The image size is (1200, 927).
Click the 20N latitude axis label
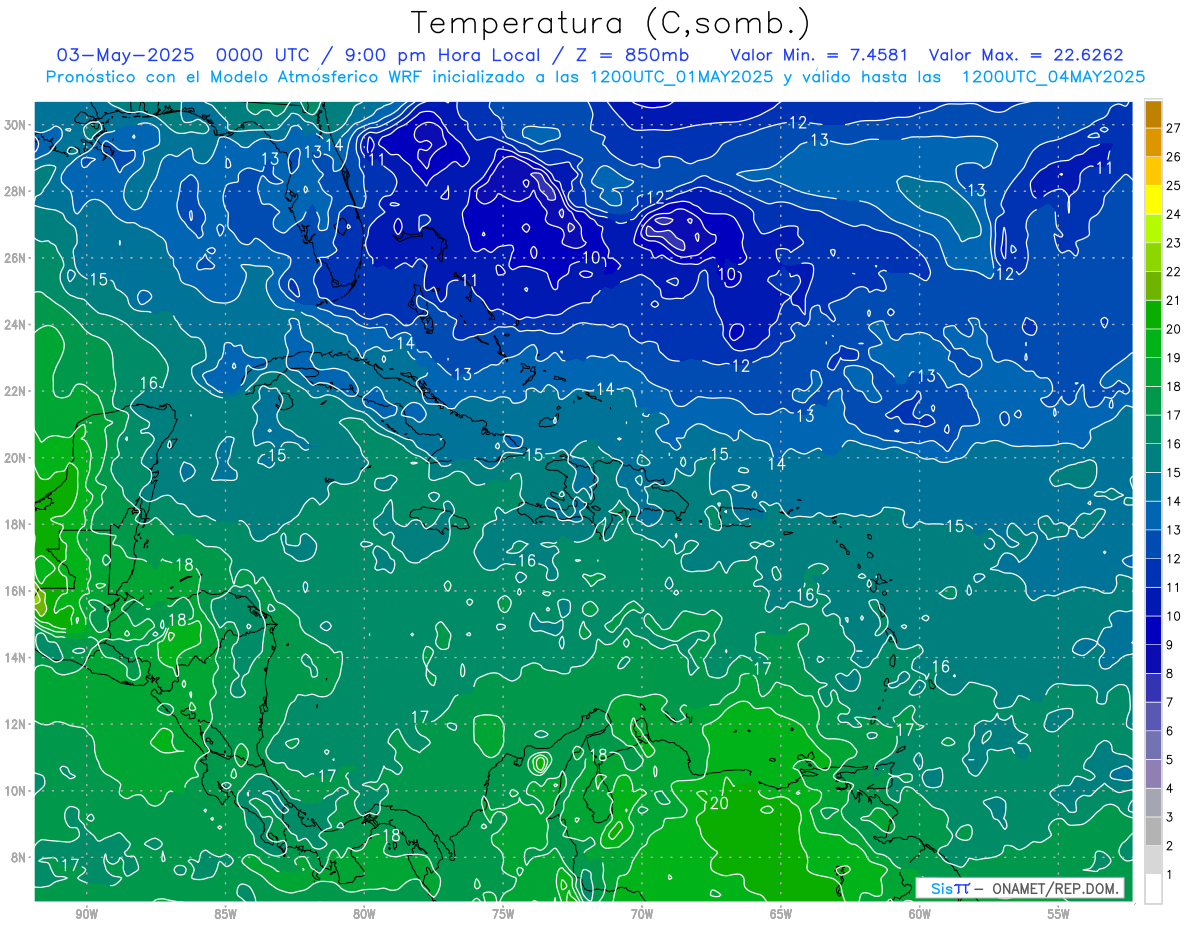click(x=17, y=458)
